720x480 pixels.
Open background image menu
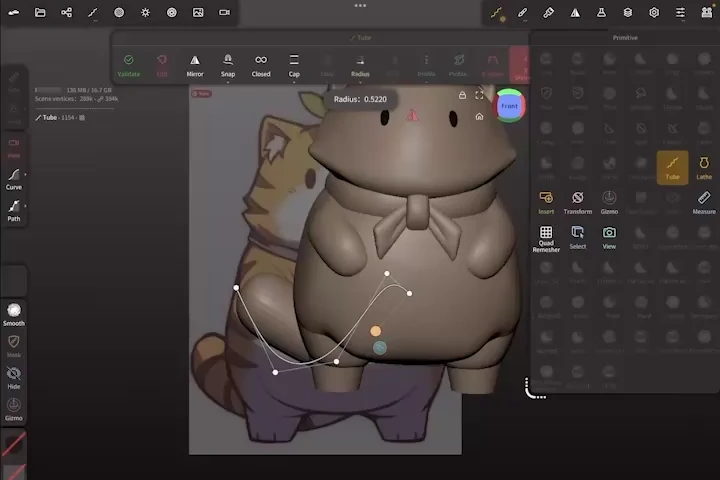(198, 12)
